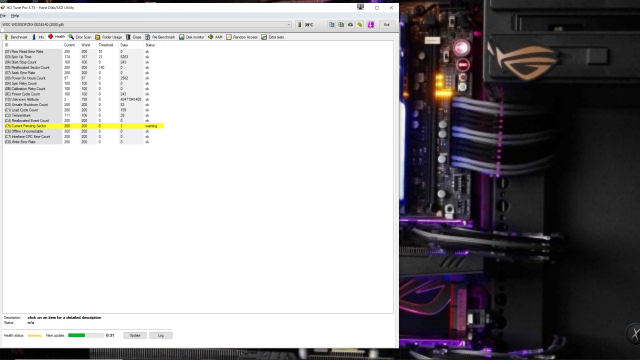Select the (05) Reallocated Sector Count row

[84, 68]
